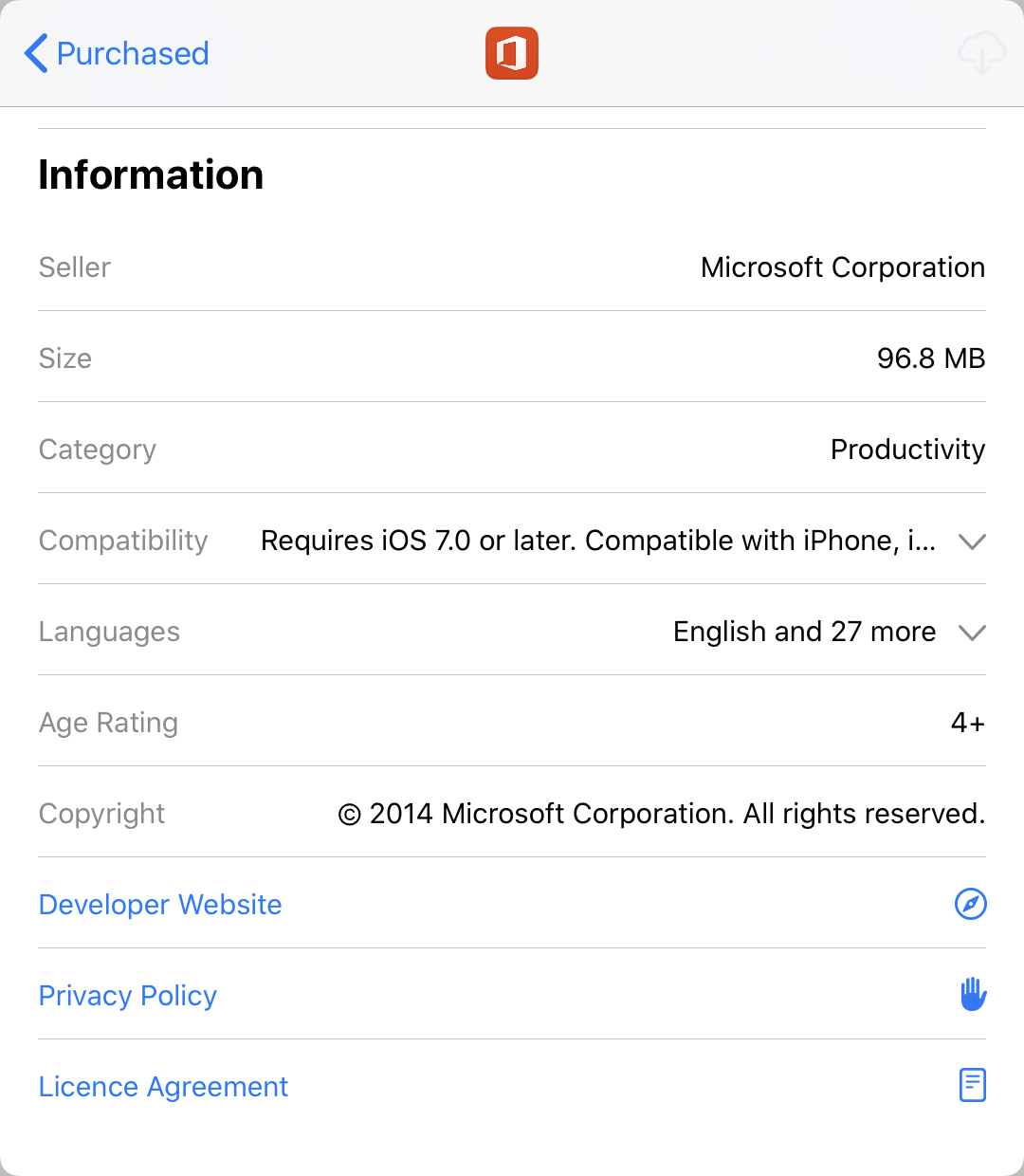Open the Licence Agreement link
This screenshot has width=1024, height=1176.
[x=163, y=1087]
